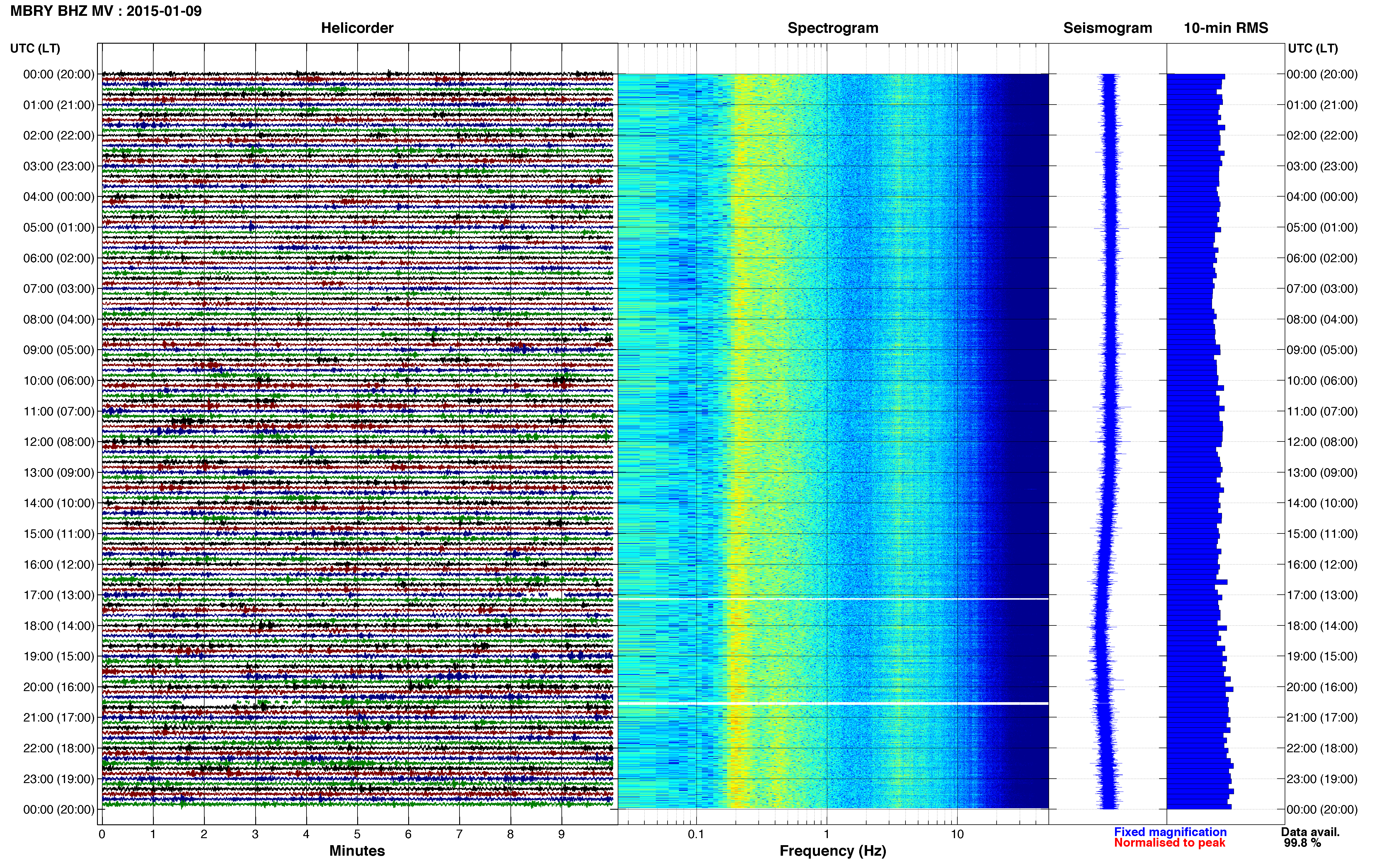Click '16:00 (12:00)' on helicorder time axis
This screenshot has height=868, width=1389.
(x=59, y=564)
